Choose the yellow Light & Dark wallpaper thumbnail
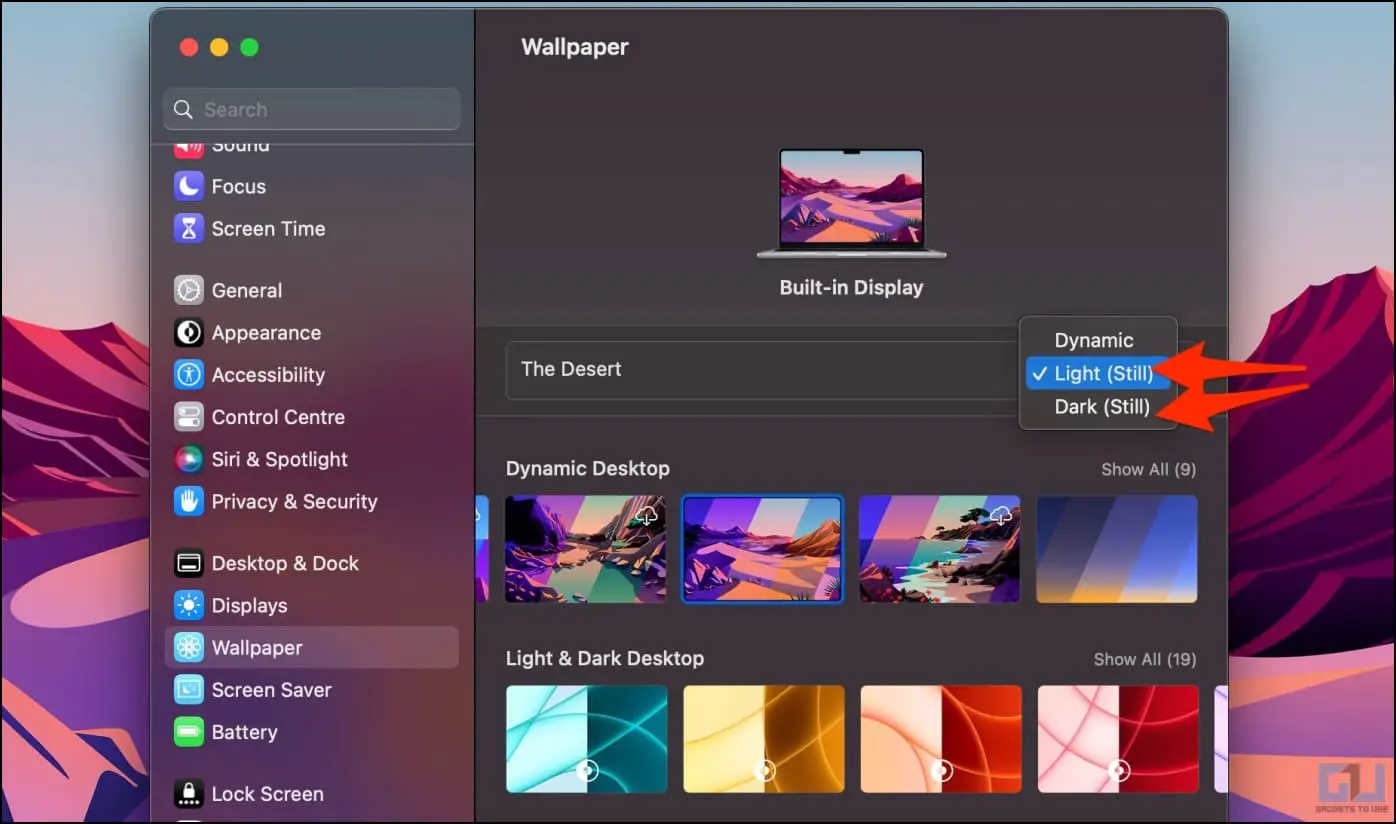The width and height of the screenshot is (1396, 824). click(764, 739)
